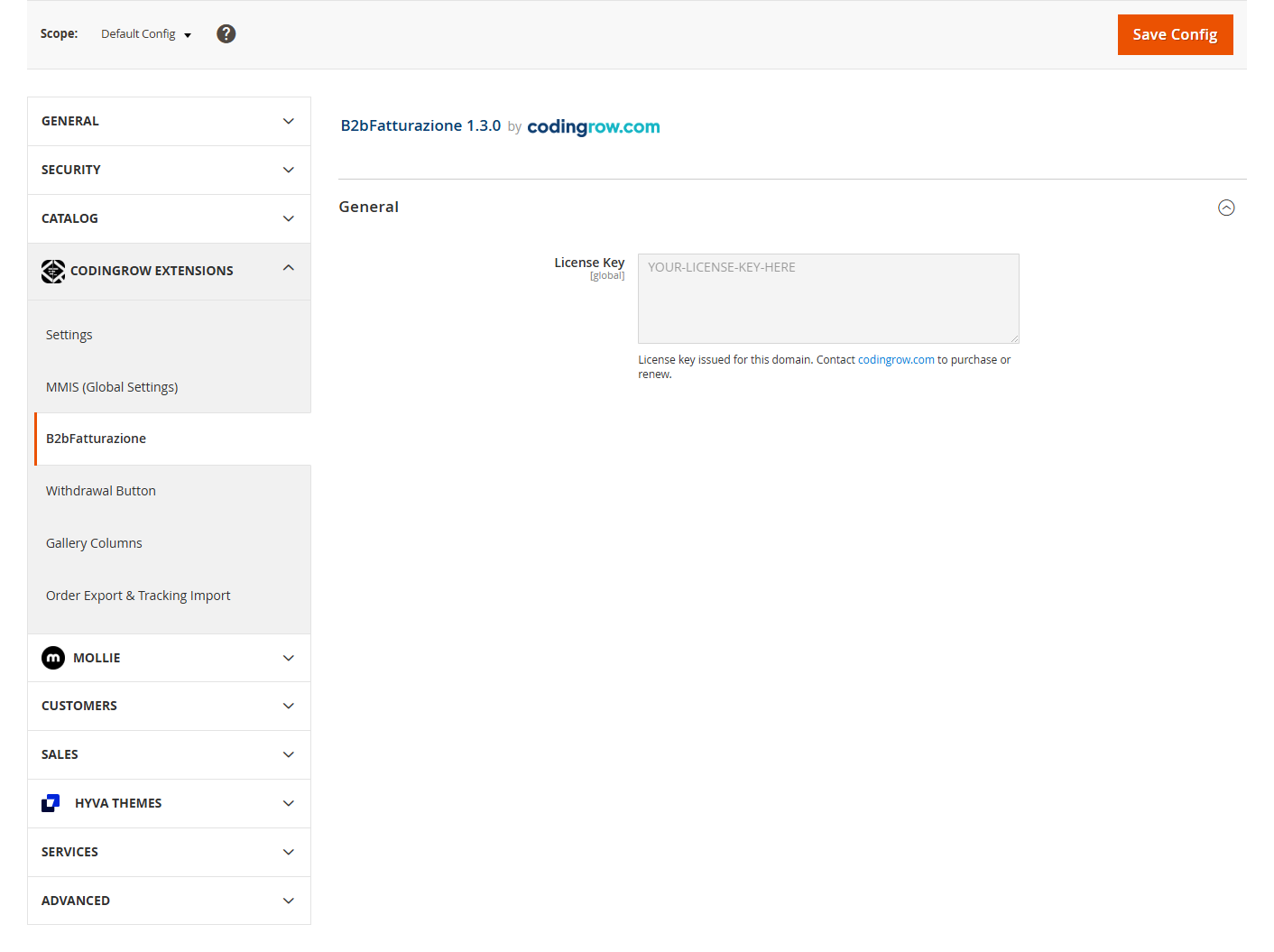Expand the CATALOG section chevron

tap(289, 218)
